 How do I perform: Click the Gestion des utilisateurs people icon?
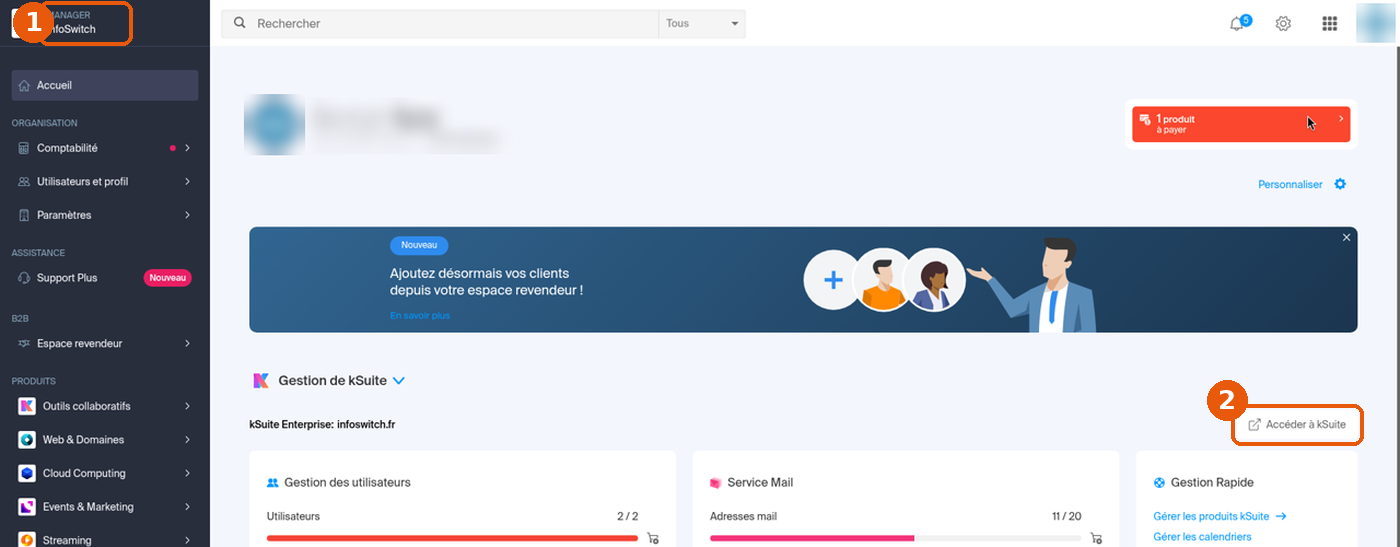272,483
